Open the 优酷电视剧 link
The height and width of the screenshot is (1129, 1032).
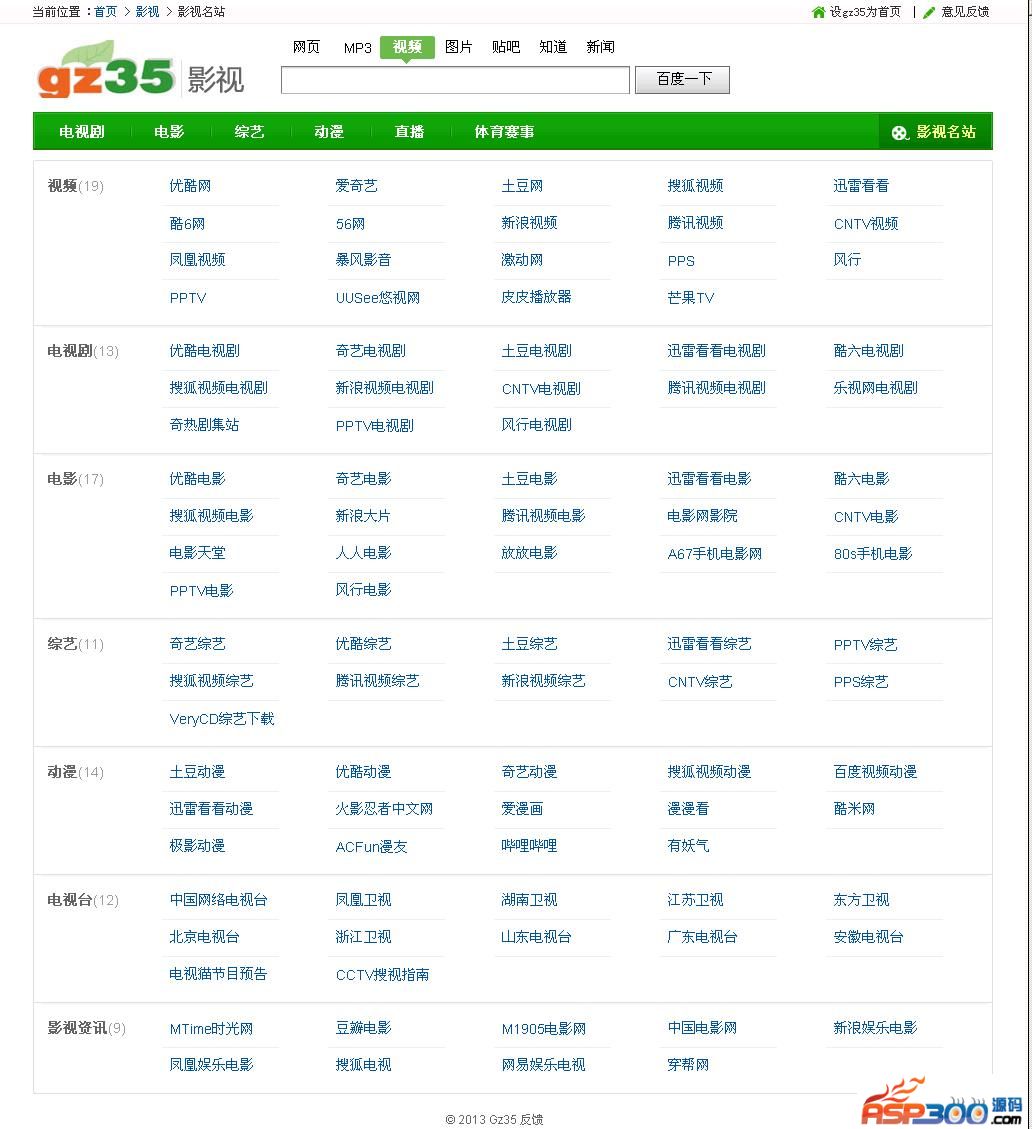(205, 351)
